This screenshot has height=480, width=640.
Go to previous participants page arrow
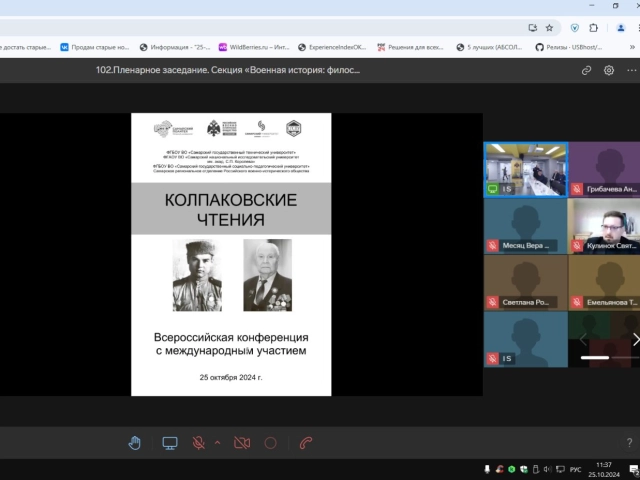[583, 339]
